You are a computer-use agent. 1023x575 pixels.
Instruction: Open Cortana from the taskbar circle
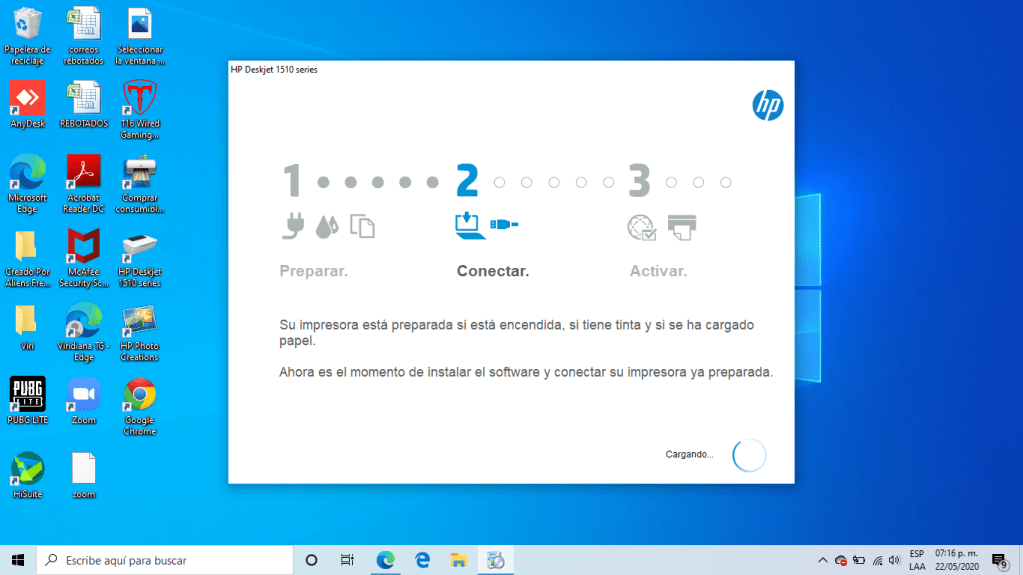(311, 560)
